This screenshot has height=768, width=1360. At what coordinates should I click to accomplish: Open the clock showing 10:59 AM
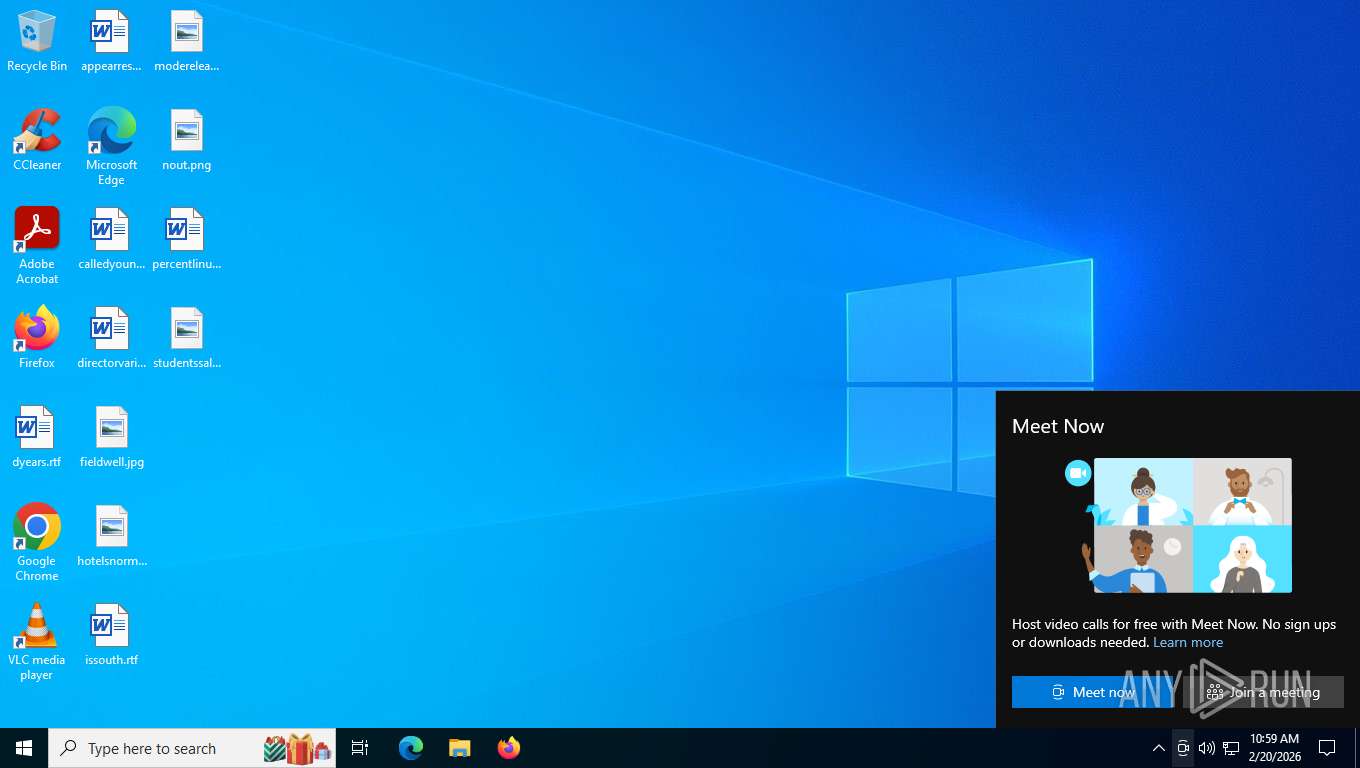(1274, 748)
